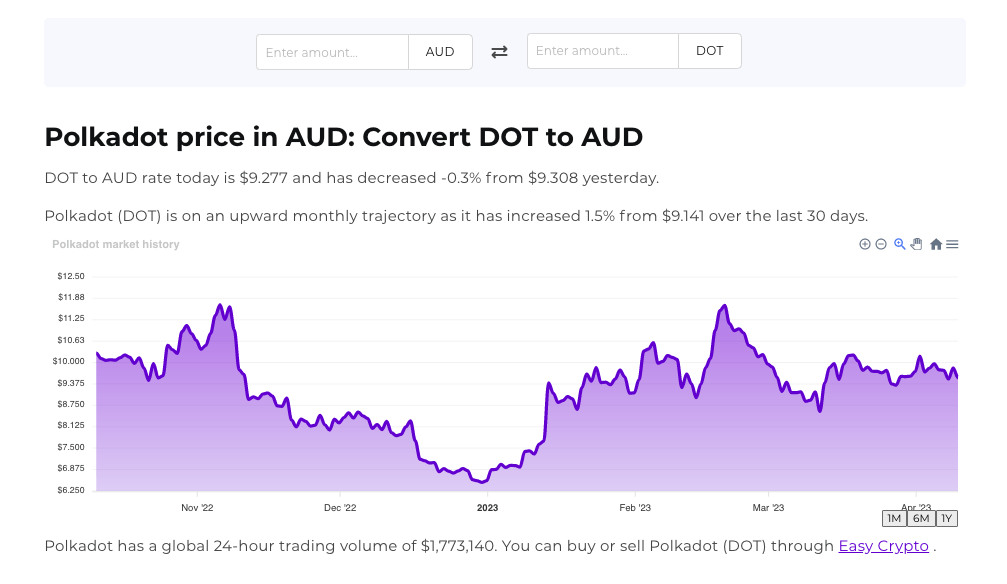The width and height of the screenshot is (1007, 584).
Task: Select the 1M time range
Action: 894,518
